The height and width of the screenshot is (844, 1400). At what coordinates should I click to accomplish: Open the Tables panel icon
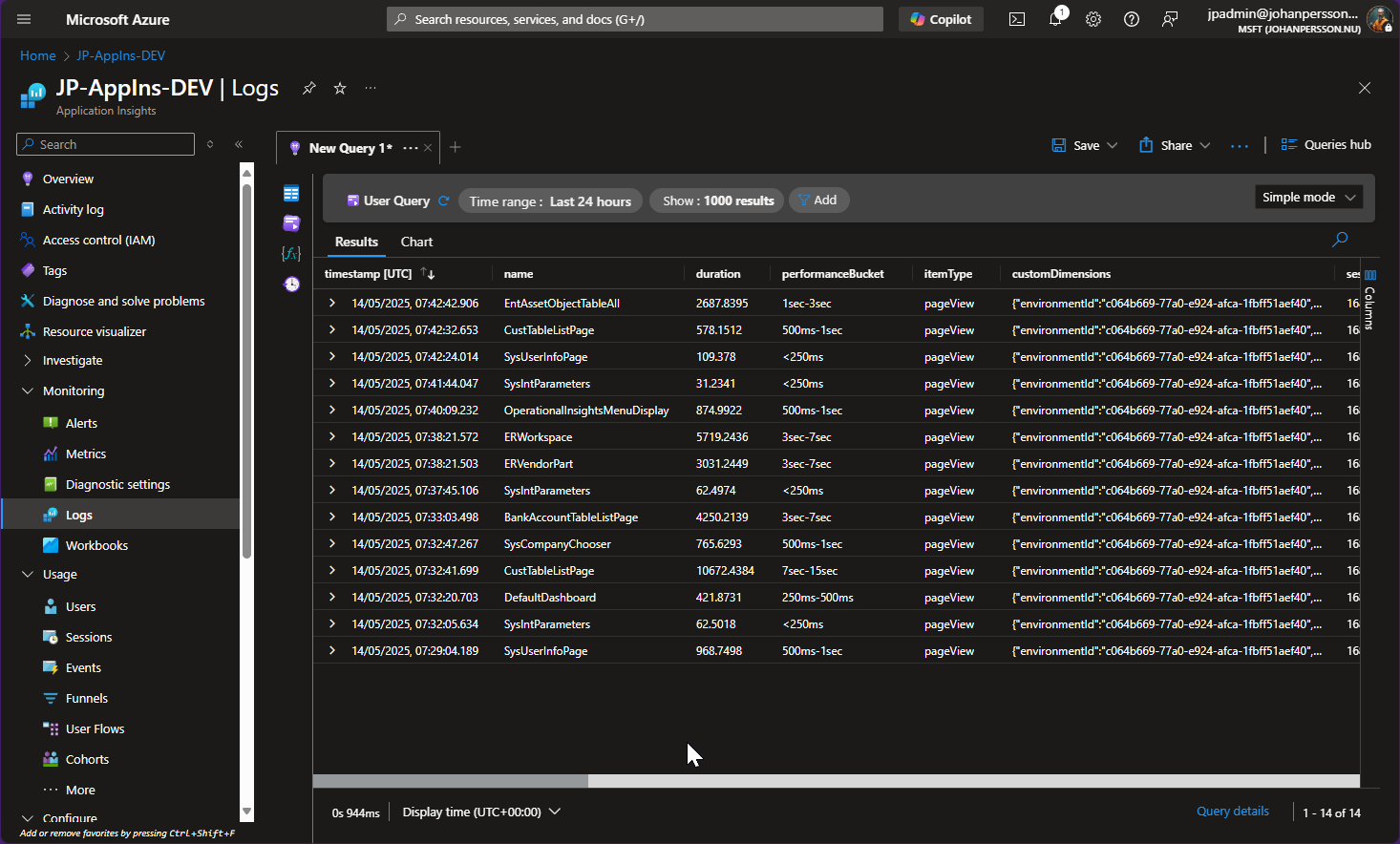291,194
